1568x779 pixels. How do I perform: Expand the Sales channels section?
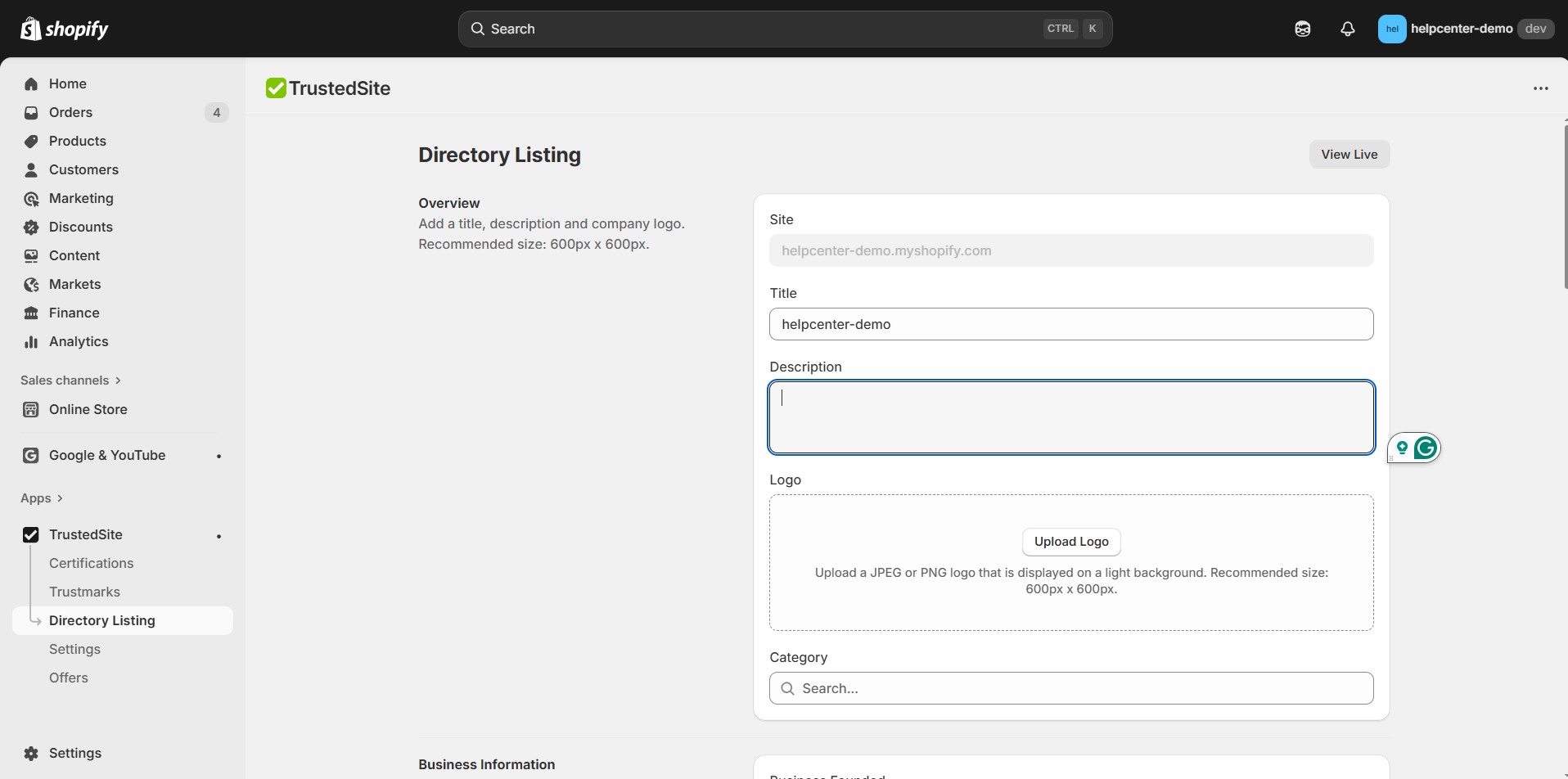[x=70, y=380]
